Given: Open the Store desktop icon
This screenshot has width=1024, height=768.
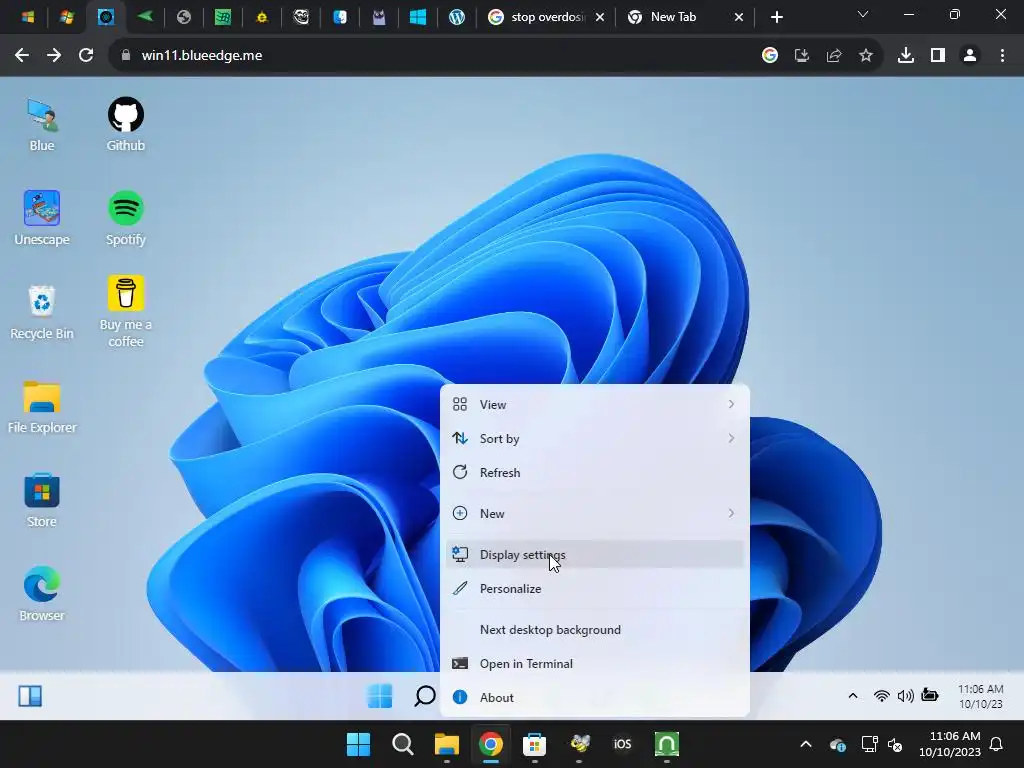Looking at the screenshot, I should [x=42, y=500].
